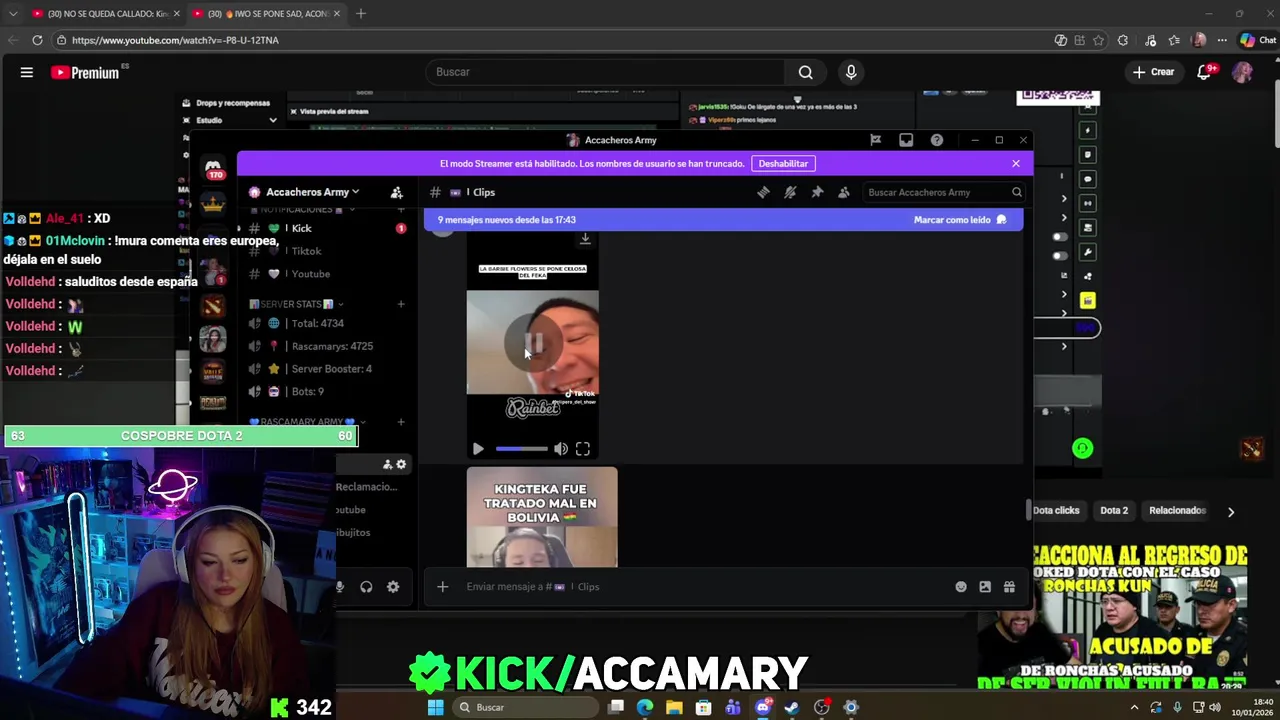Play the Barbie Flowers clip video
Viewport: 1280px width, 720px height.
point(478,449)
